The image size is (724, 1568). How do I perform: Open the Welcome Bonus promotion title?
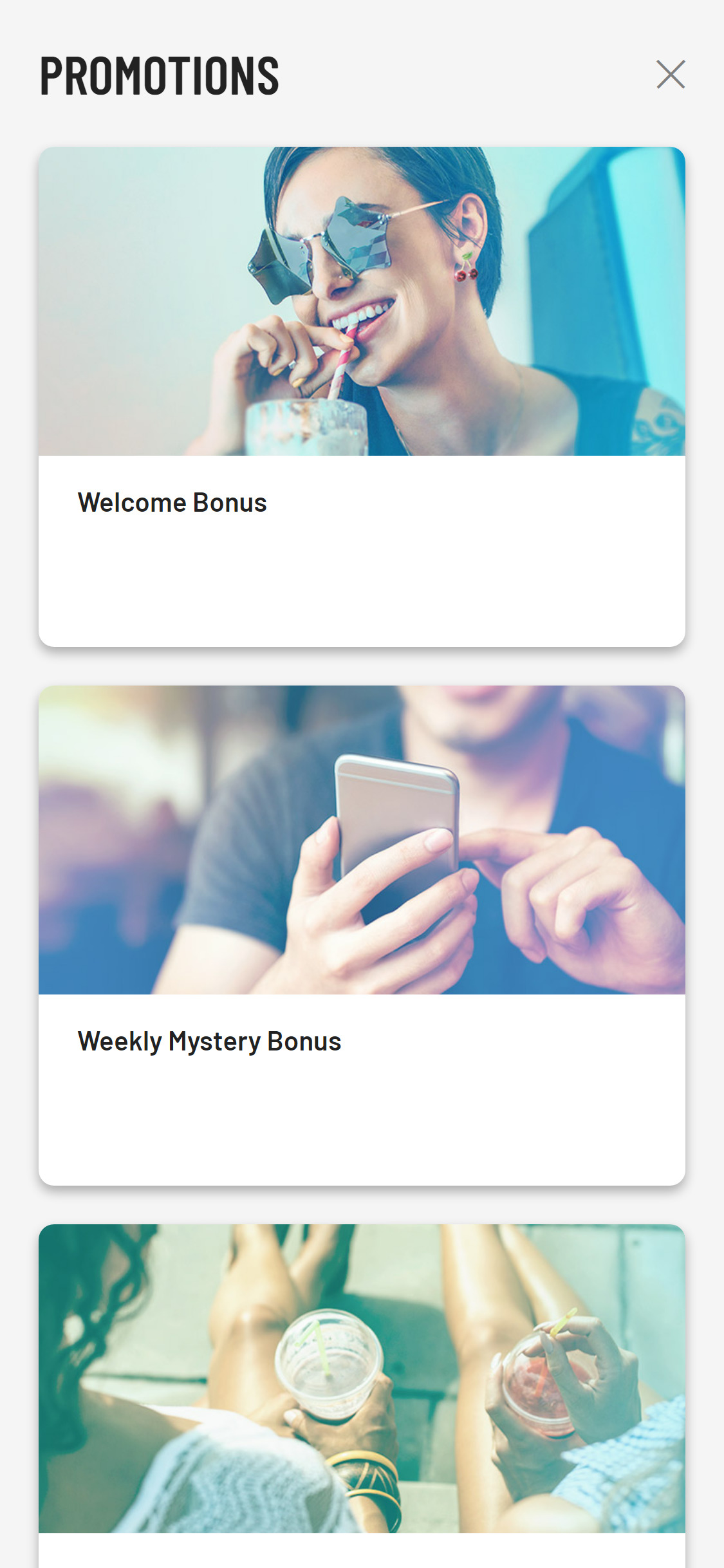pyautogui.click(x=172, y=503)
